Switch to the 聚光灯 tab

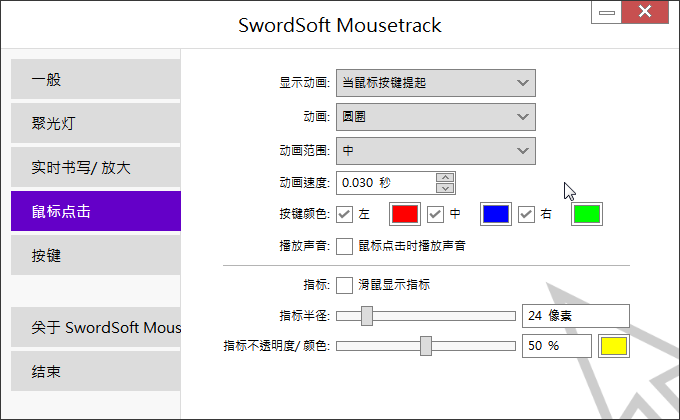tap(95, 123)
